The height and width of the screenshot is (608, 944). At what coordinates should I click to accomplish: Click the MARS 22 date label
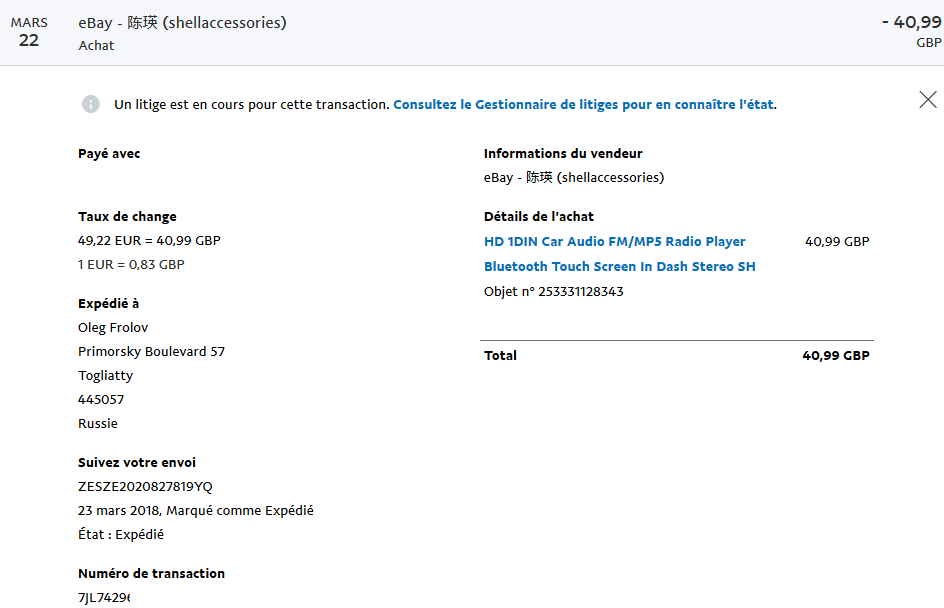click(x=29, y=33)
